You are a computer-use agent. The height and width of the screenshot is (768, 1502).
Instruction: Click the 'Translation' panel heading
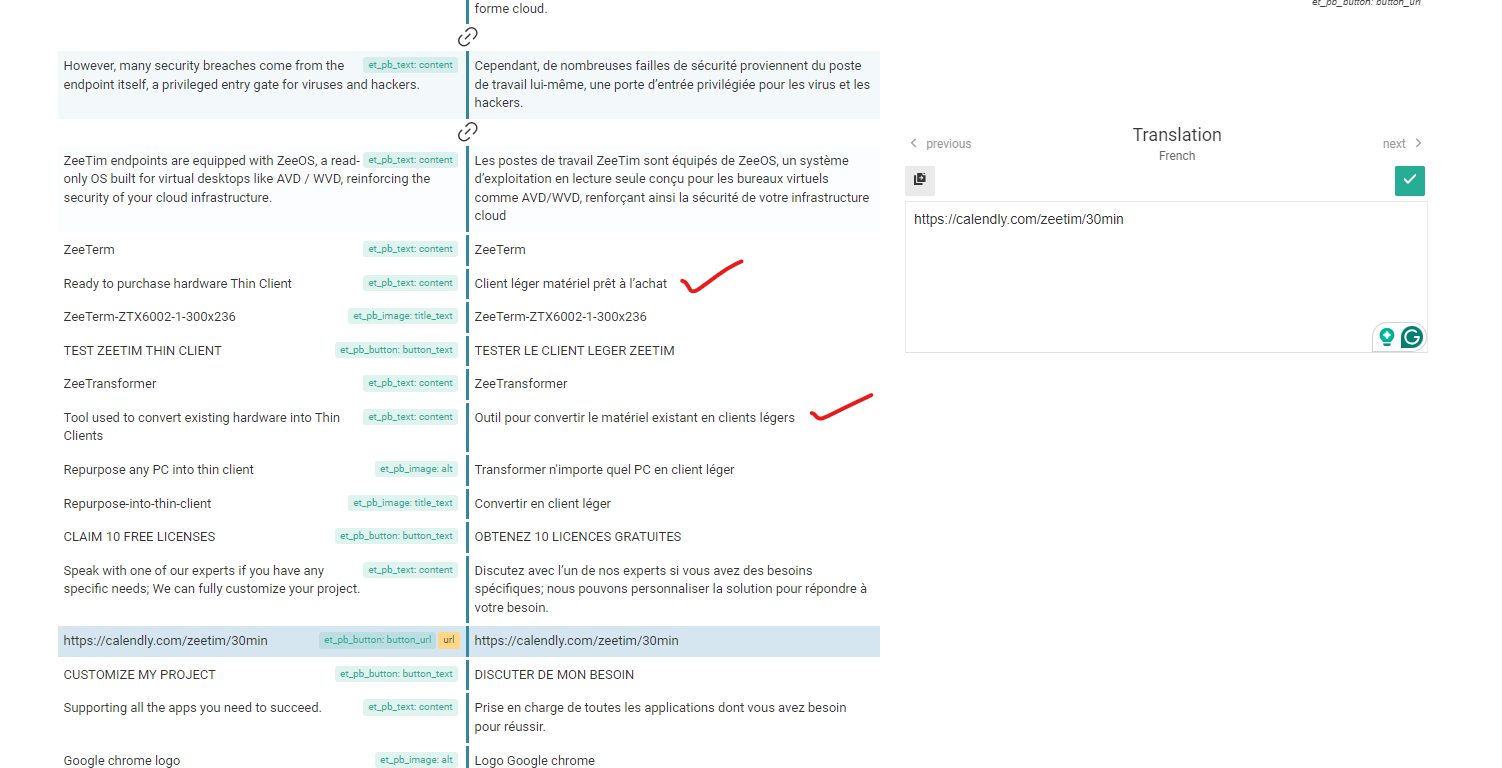pos(1177,135)
